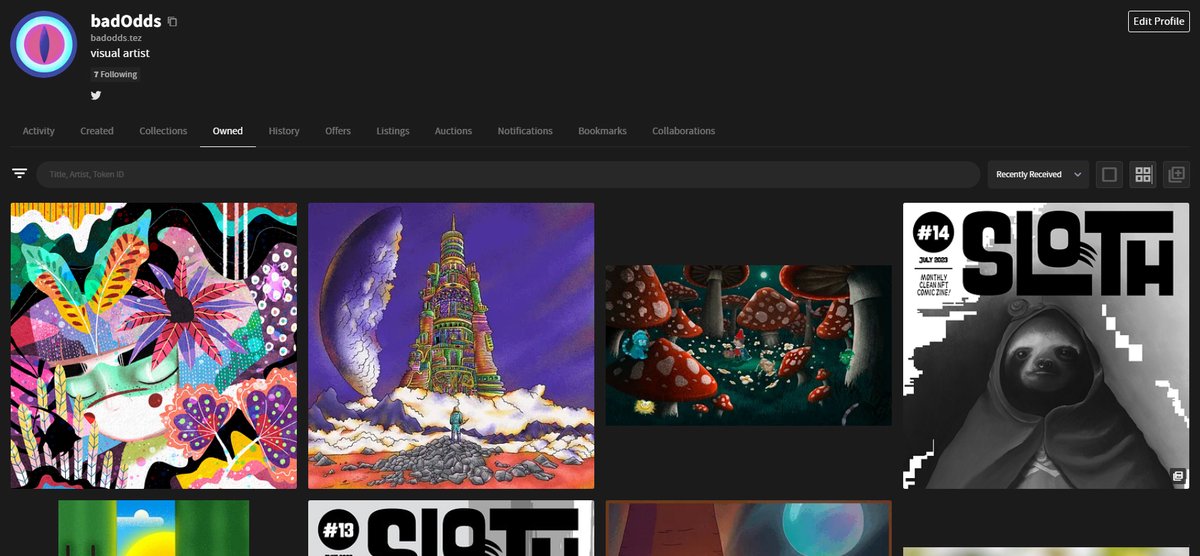Switch to single-column view icon

click(1109, 174)
